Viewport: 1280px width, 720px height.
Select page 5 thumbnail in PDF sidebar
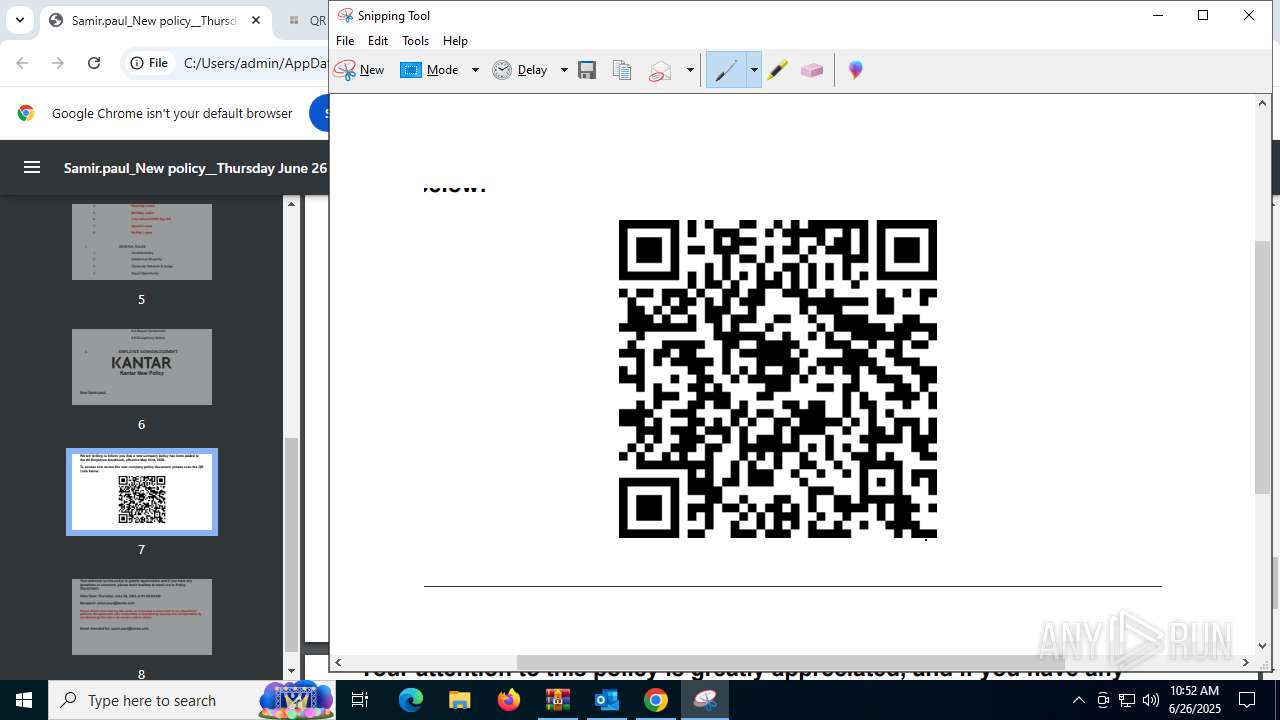[x=142, y=241]
